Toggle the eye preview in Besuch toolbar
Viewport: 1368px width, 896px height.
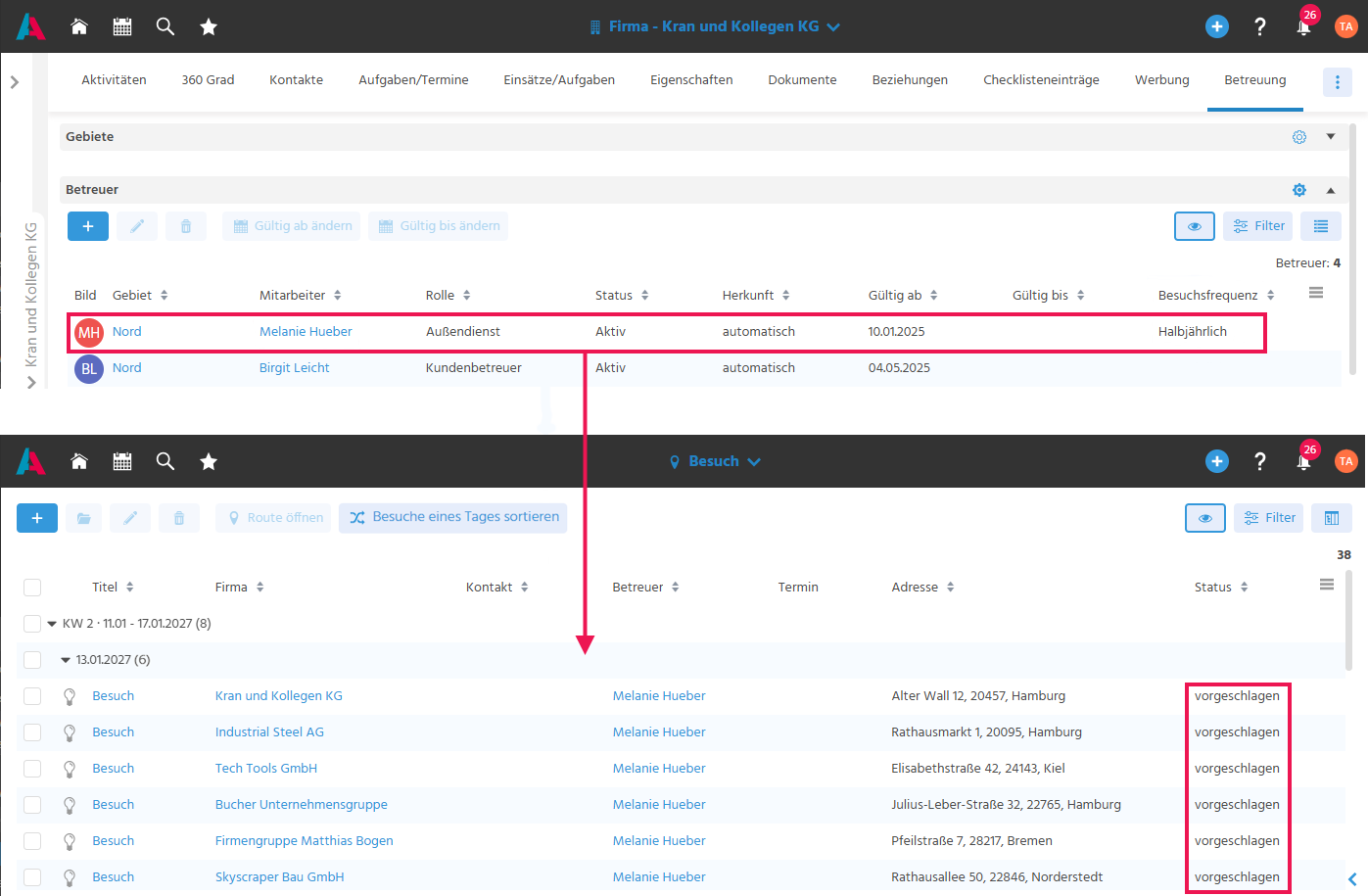click(x=1205, y=518)
